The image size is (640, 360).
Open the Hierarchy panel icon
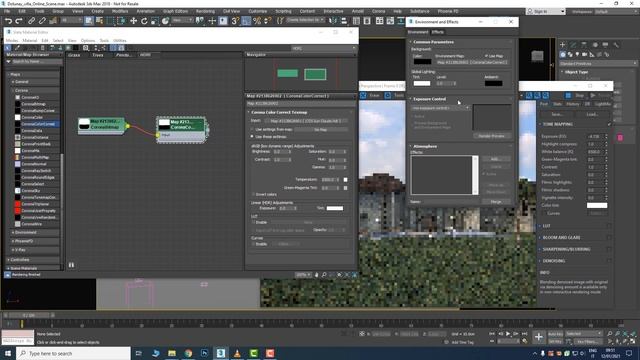tap(584, 45)
